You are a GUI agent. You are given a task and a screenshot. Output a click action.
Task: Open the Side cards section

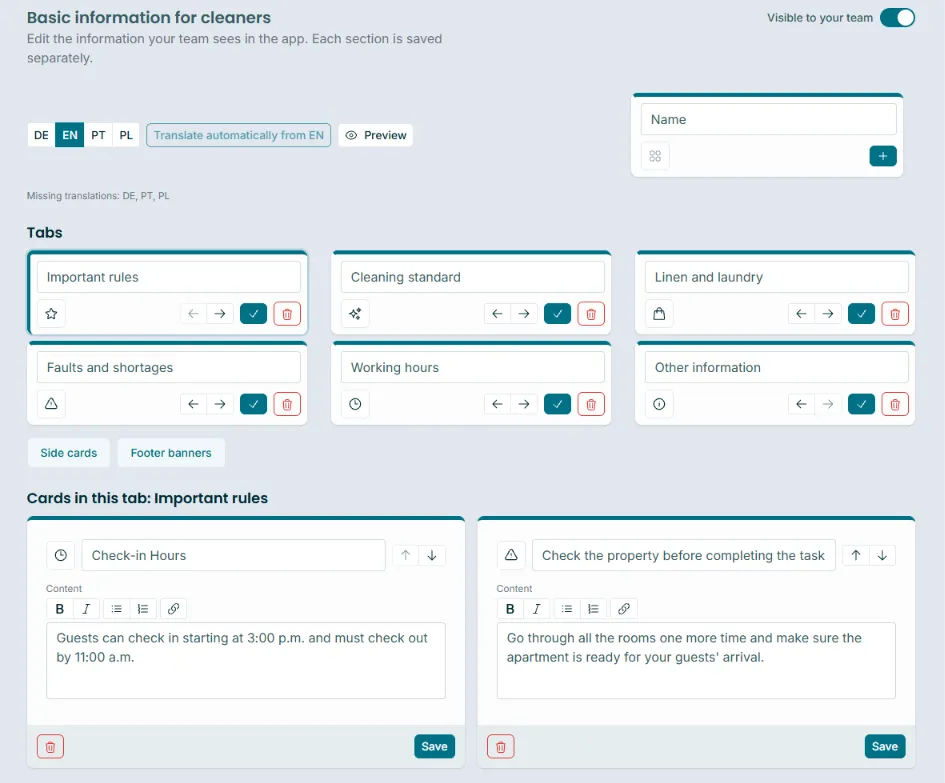coord(69,453)
